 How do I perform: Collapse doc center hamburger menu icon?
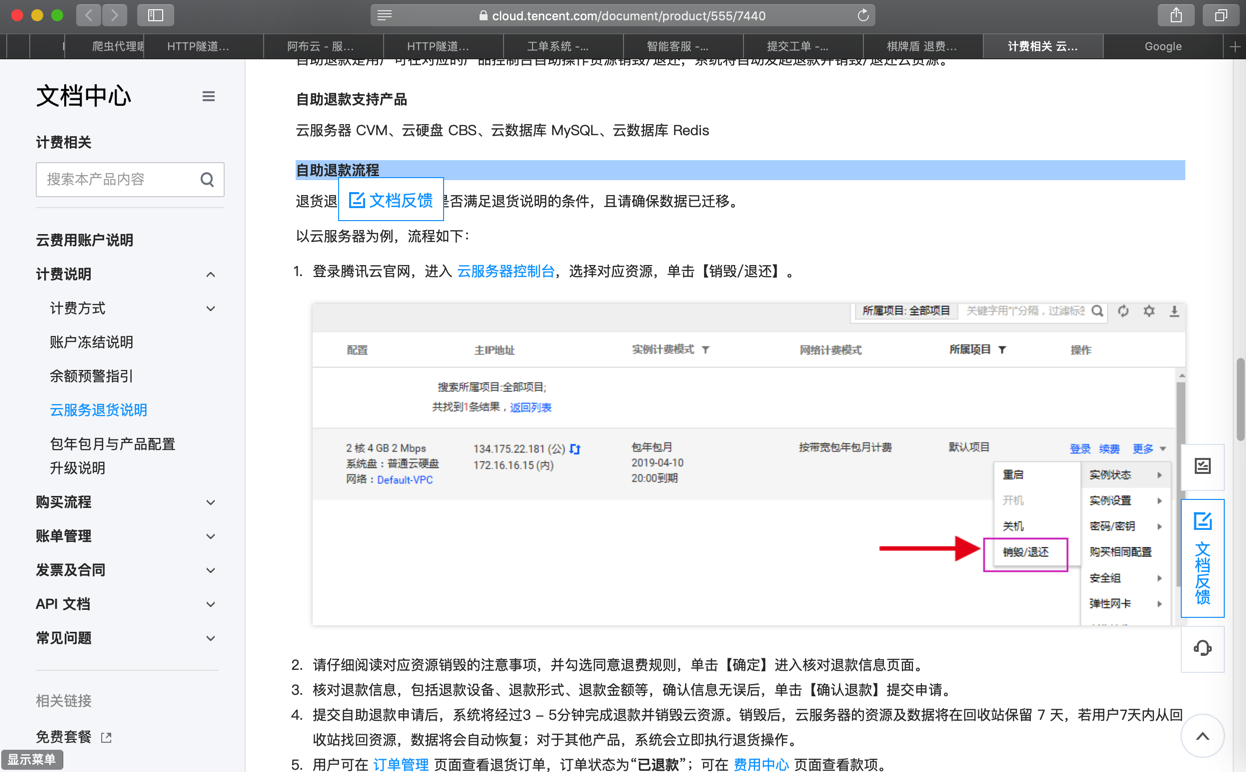tap(208, 96)
